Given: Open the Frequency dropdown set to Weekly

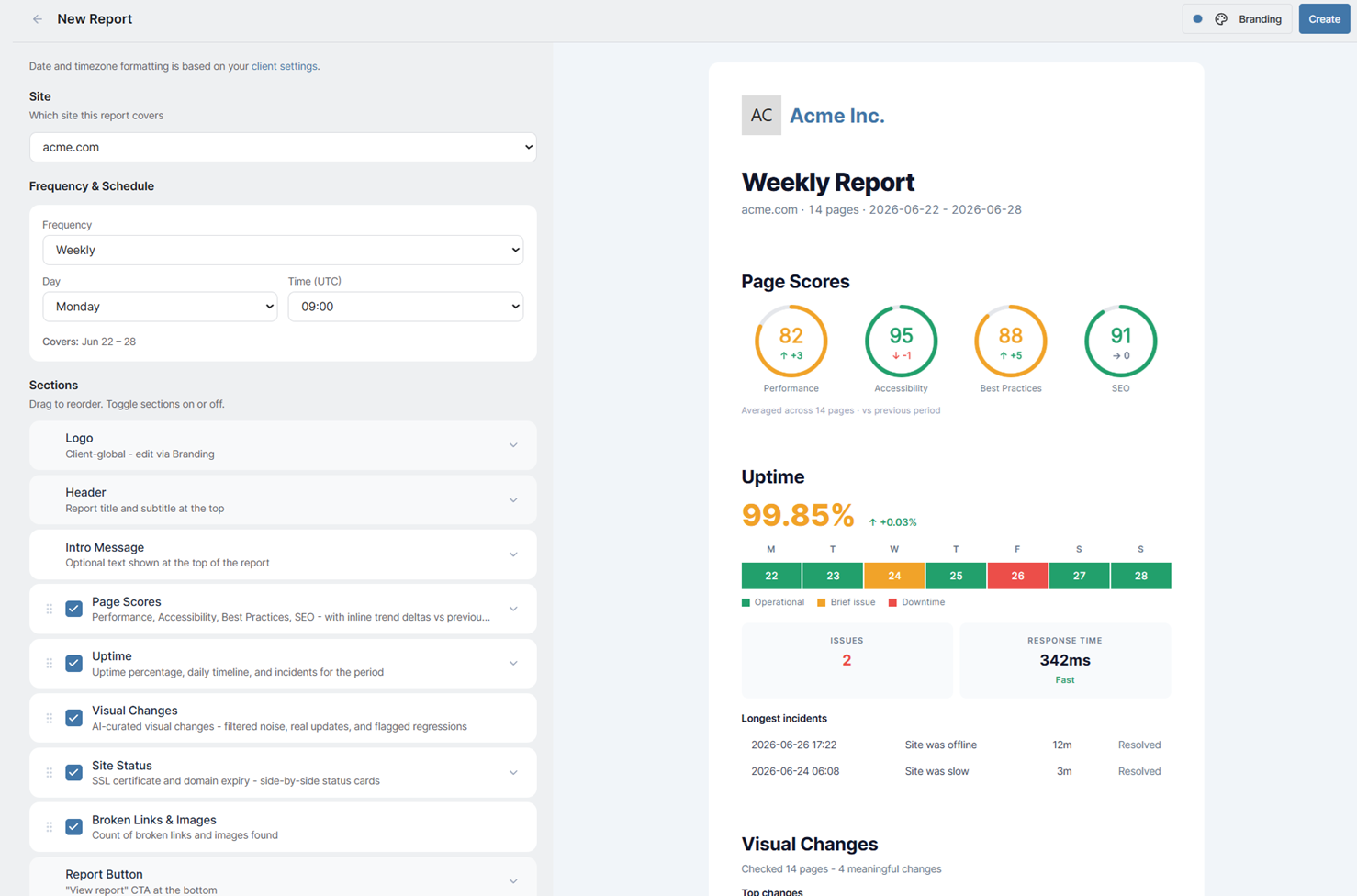Looking at the screenshot, I should pyautogui.click(x=283, y=250).
